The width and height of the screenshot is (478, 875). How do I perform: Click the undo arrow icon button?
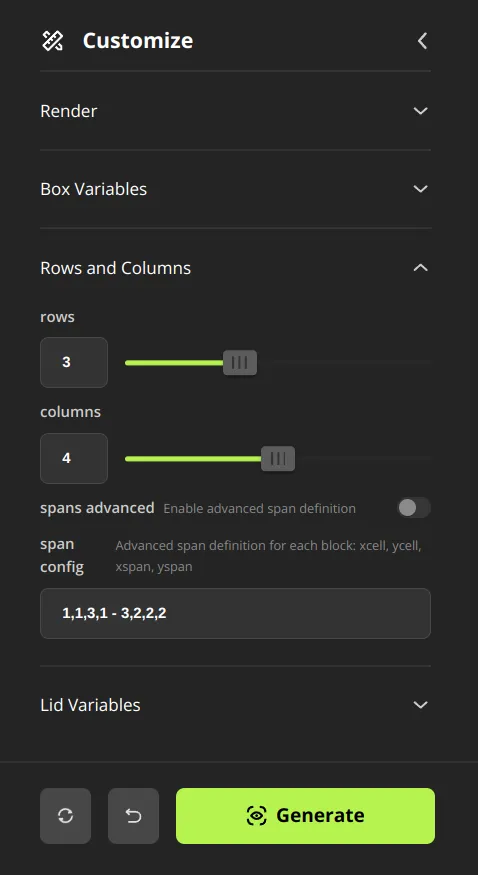click(x=133, y=816)
